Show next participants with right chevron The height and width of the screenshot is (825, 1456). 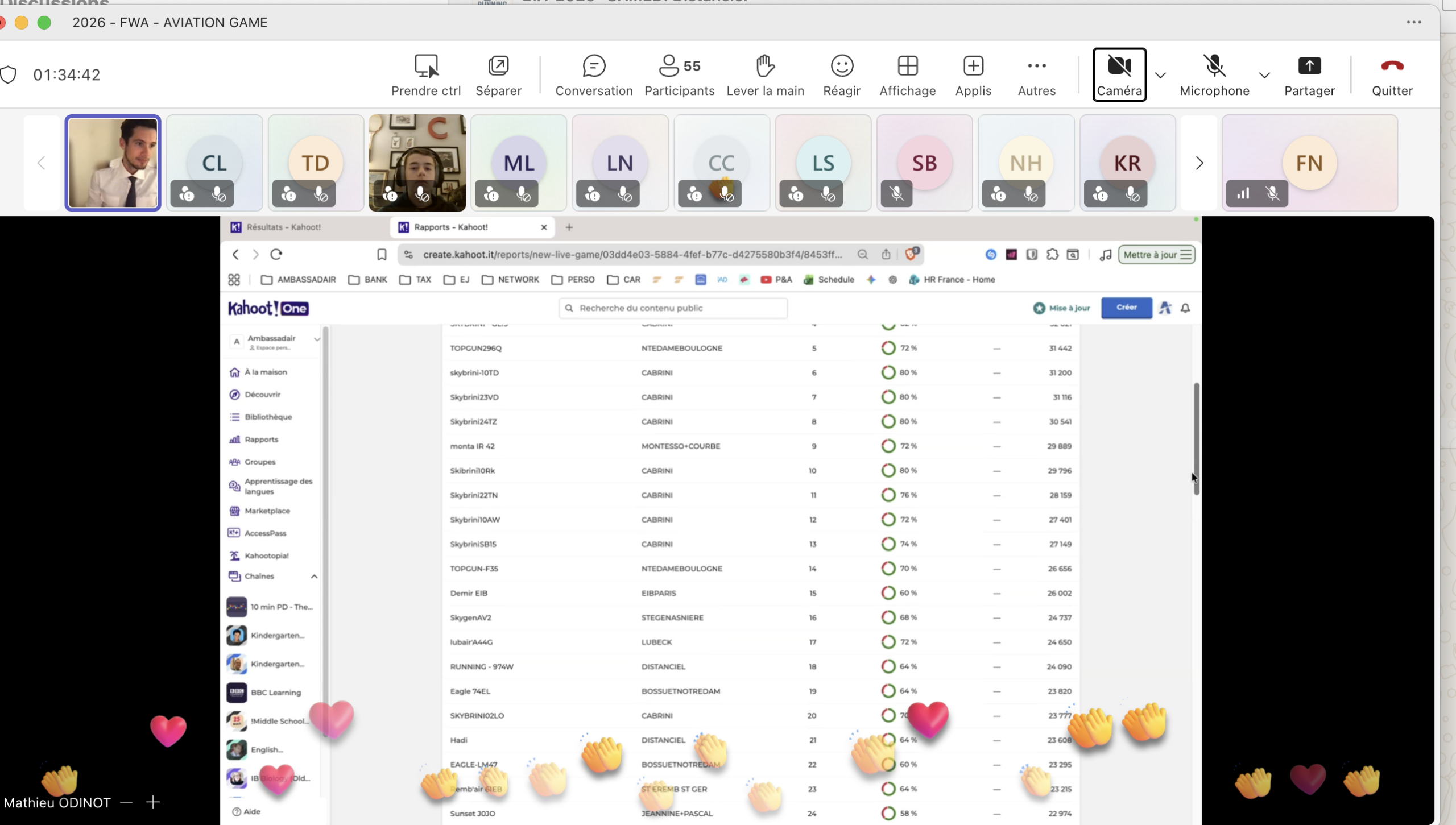point(1199,163)
